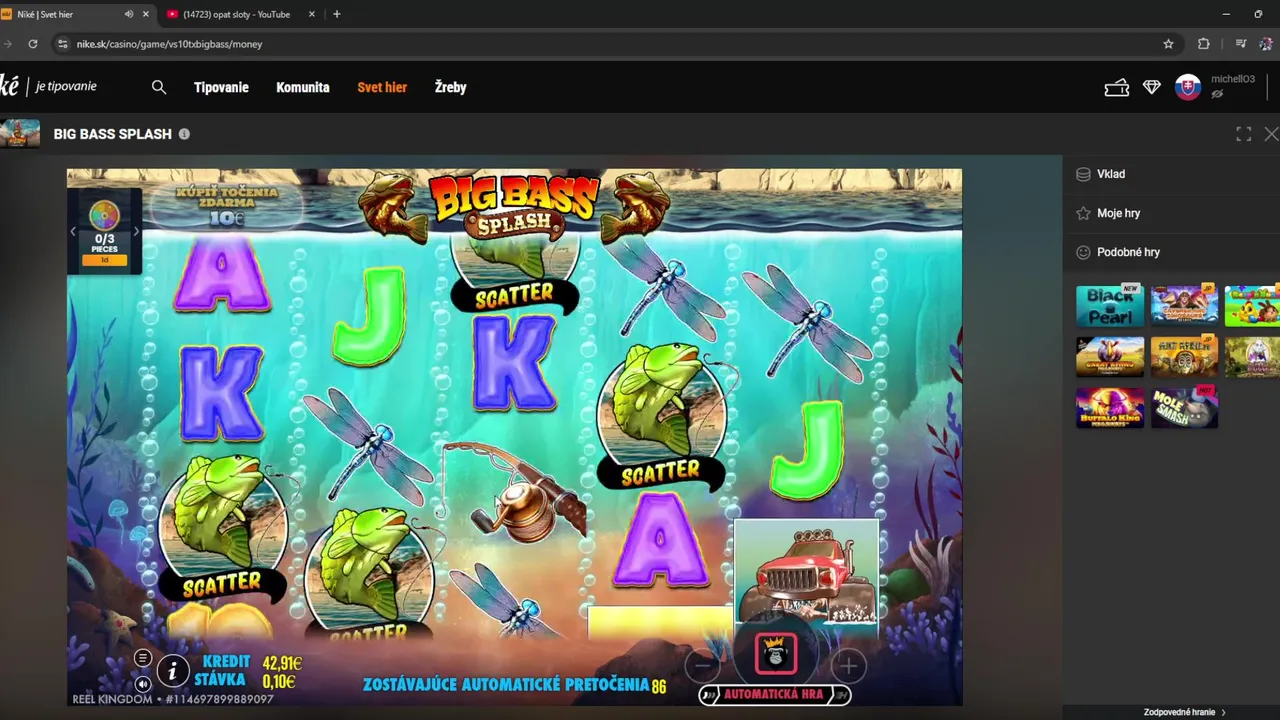Decrease bet with the minus button
This screenshot has height=720, width=1280.
click(703, 665)
